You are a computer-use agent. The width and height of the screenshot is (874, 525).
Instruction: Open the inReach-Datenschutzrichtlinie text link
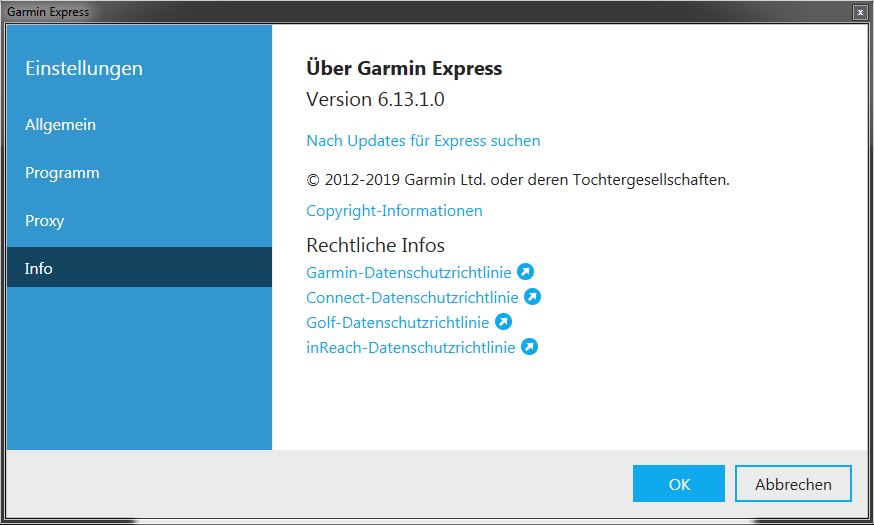[410, 347]
